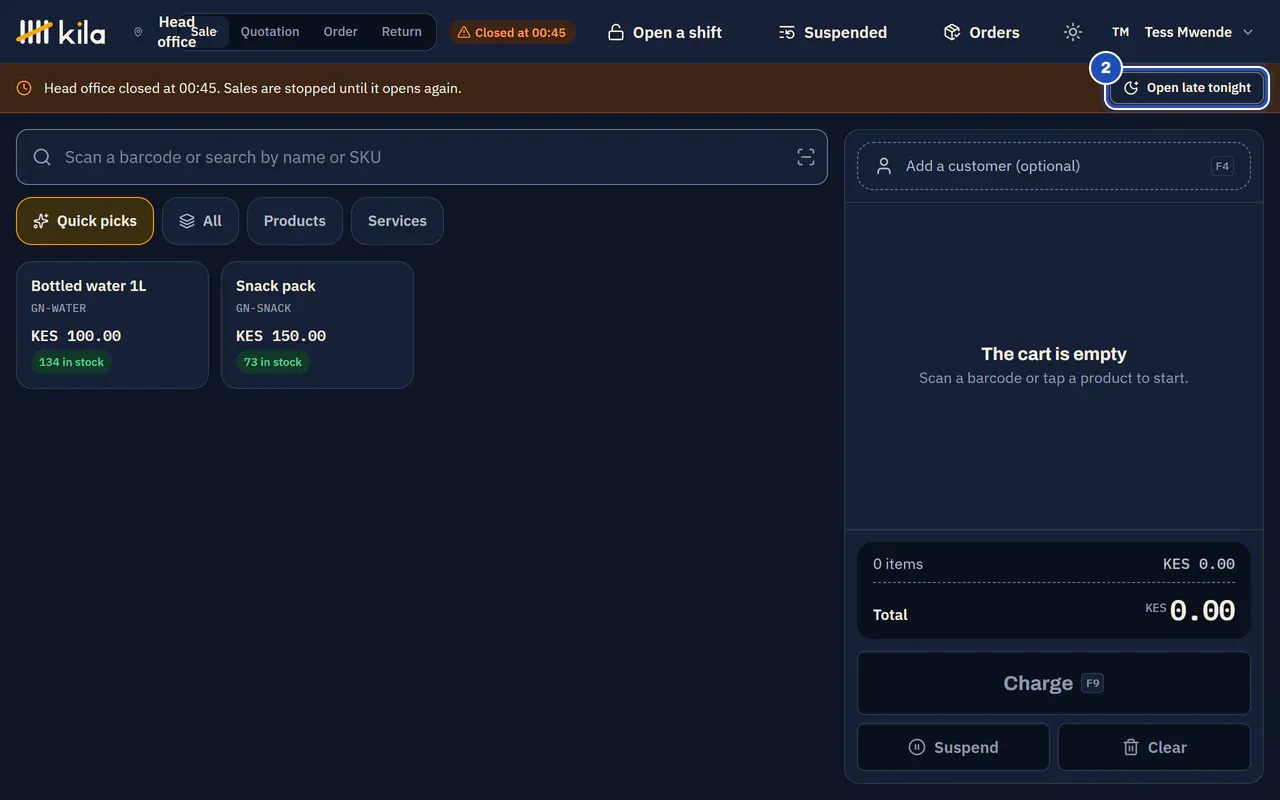The width and height of the screenshot is (1280, 800).
Task: Click the '0 items' cart count
Action: pos(898,564)
